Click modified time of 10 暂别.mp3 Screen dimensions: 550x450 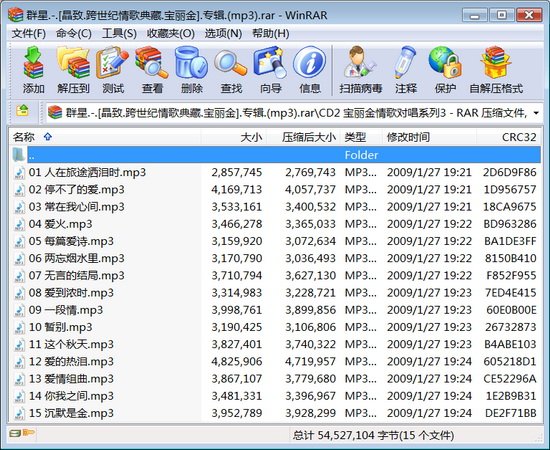tap(429, 327)
